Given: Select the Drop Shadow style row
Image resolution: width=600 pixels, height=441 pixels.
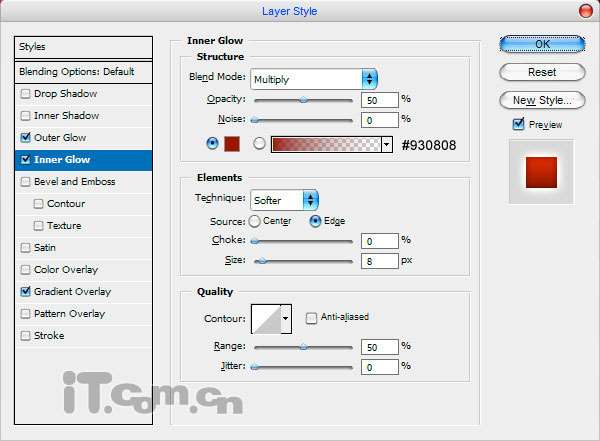Looking at the screenshot, I should [83, 94].
